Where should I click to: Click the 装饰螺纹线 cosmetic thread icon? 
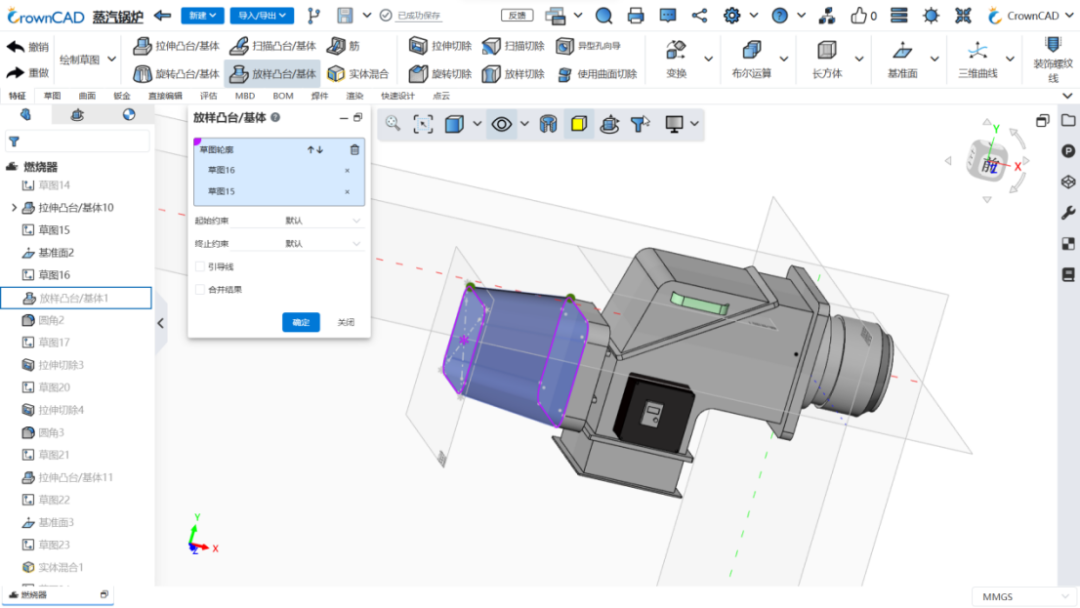[1053, 45]
